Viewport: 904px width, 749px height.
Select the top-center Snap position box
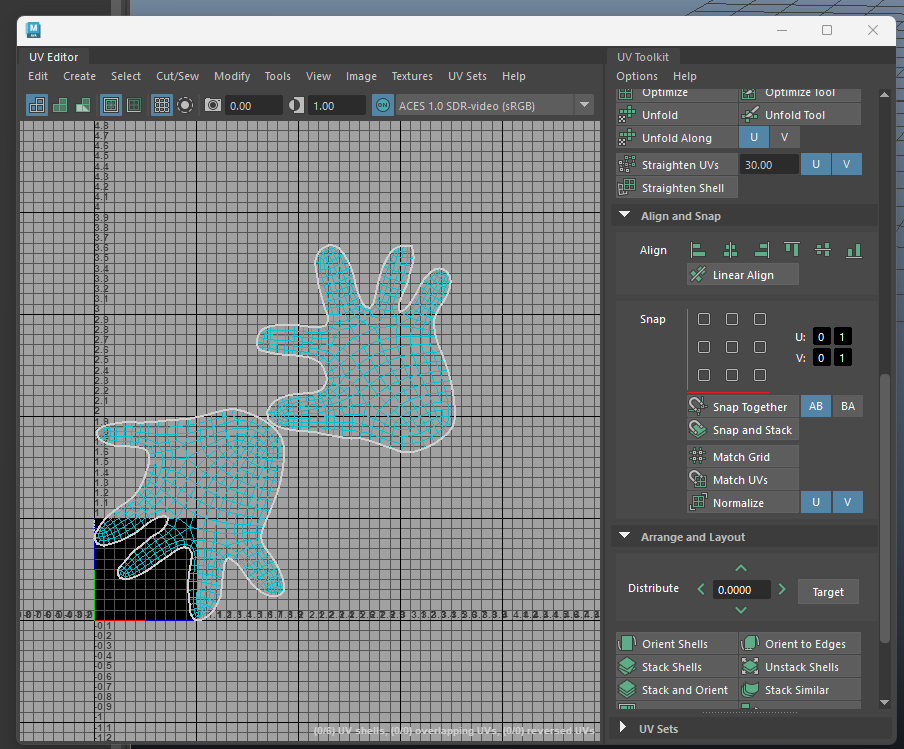coord(732,319)
